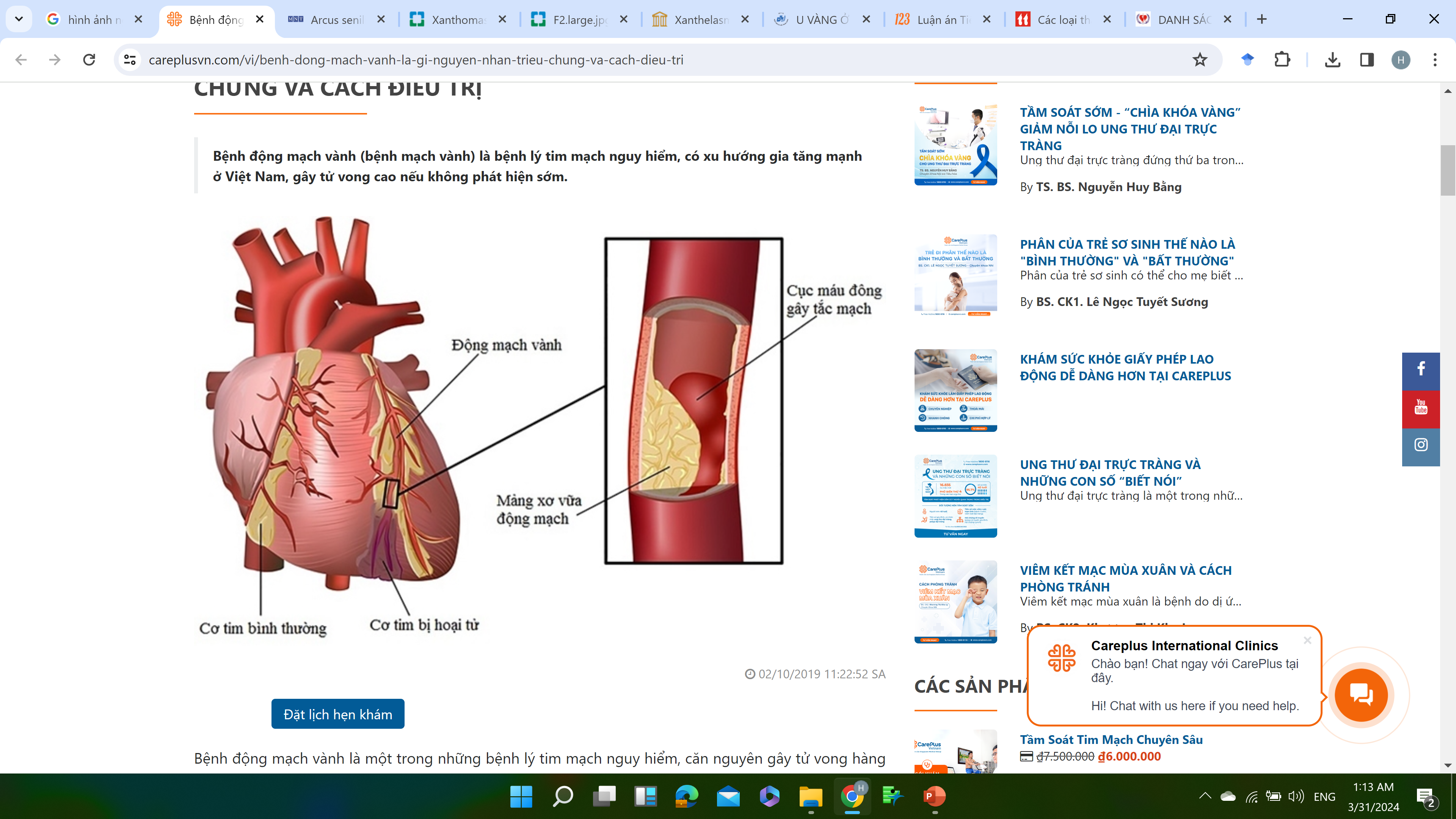The image size is (1456, 819).
Task: Close the 'Arcus senil' tab
Action: pos(381,19)
